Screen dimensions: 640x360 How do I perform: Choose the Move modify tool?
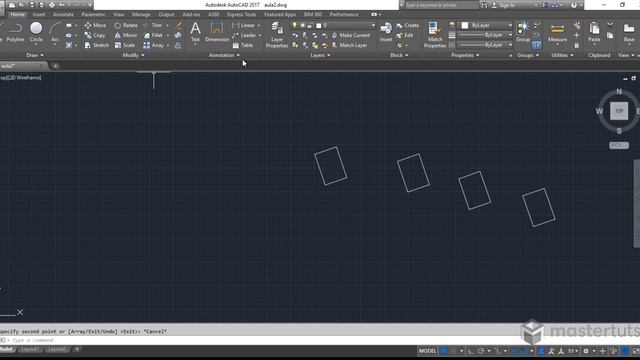(x=95, y=25)
